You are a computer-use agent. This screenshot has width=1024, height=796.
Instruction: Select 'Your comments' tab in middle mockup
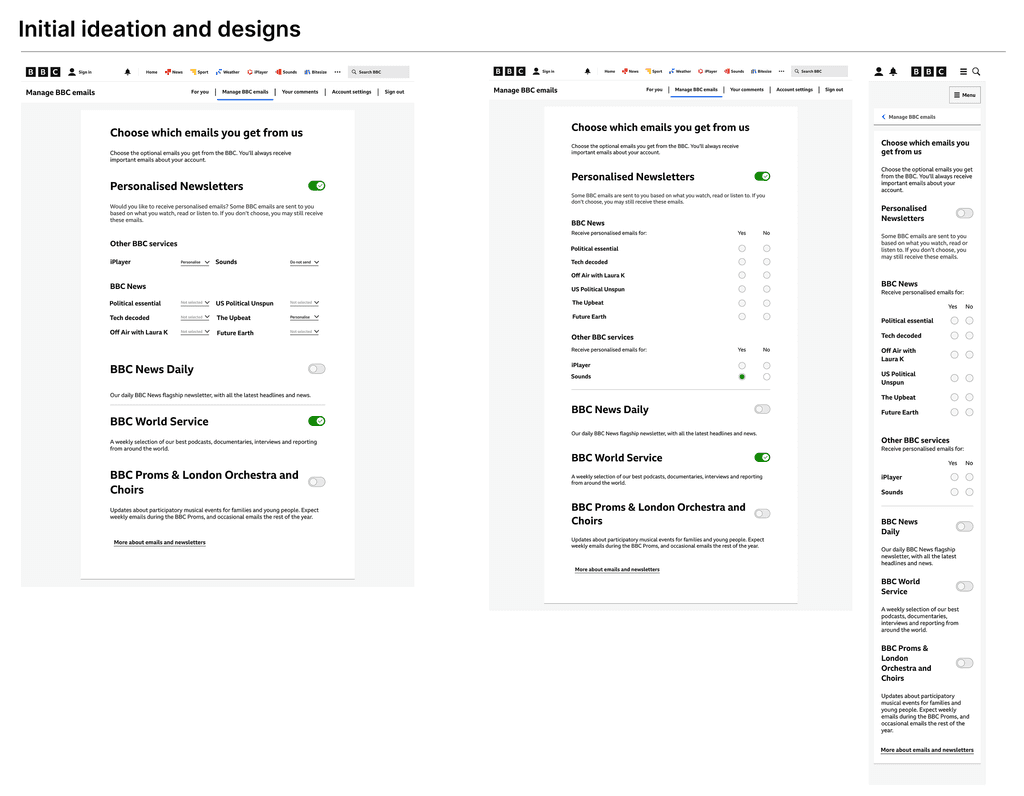746,89
